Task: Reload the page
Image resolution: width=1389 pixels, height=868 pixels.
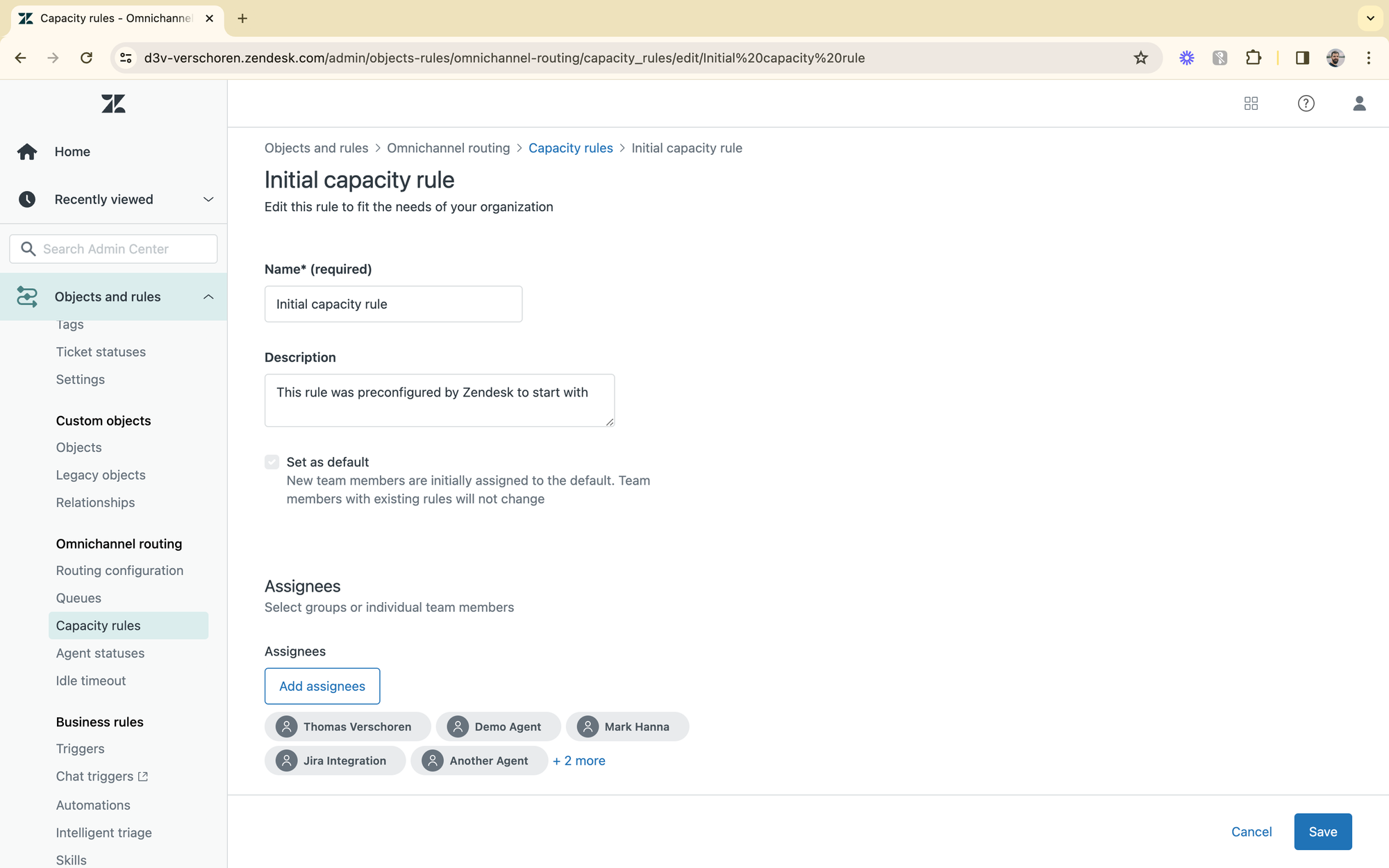Action: click(86, 58)
